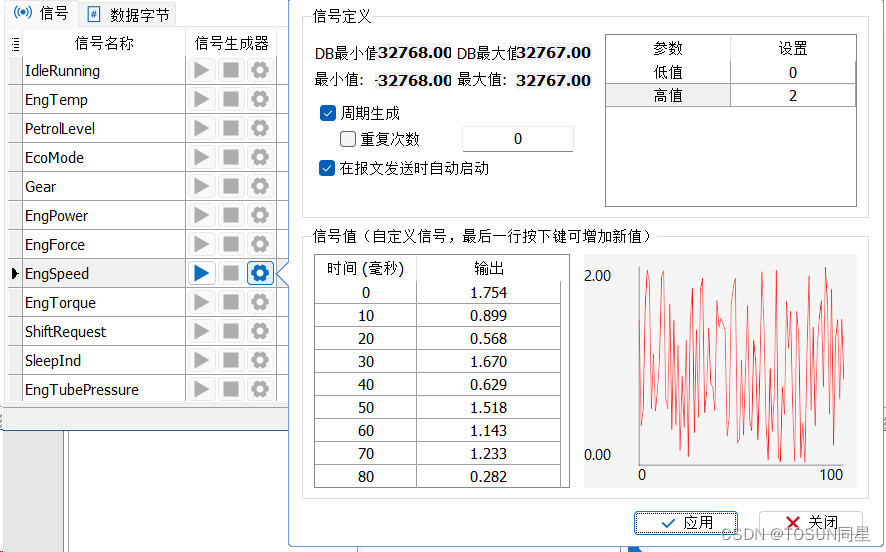Start the EngForce signal generator
The width and height of the screenshot is (886, 552).
[x=201, y=244]
